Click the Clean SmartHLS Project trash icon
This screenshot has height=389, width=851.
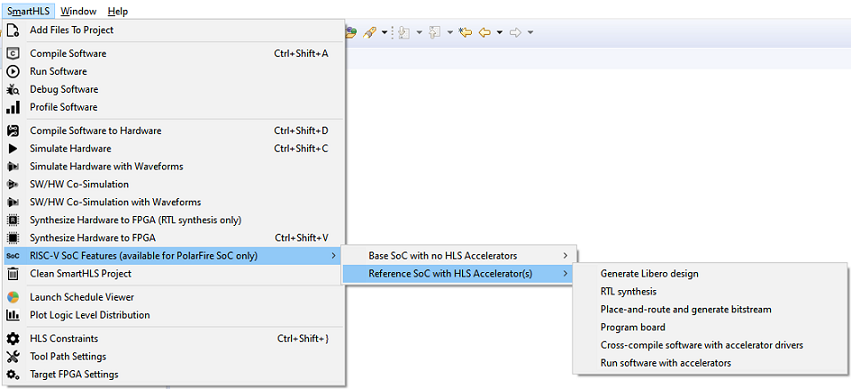click(13, 273)
